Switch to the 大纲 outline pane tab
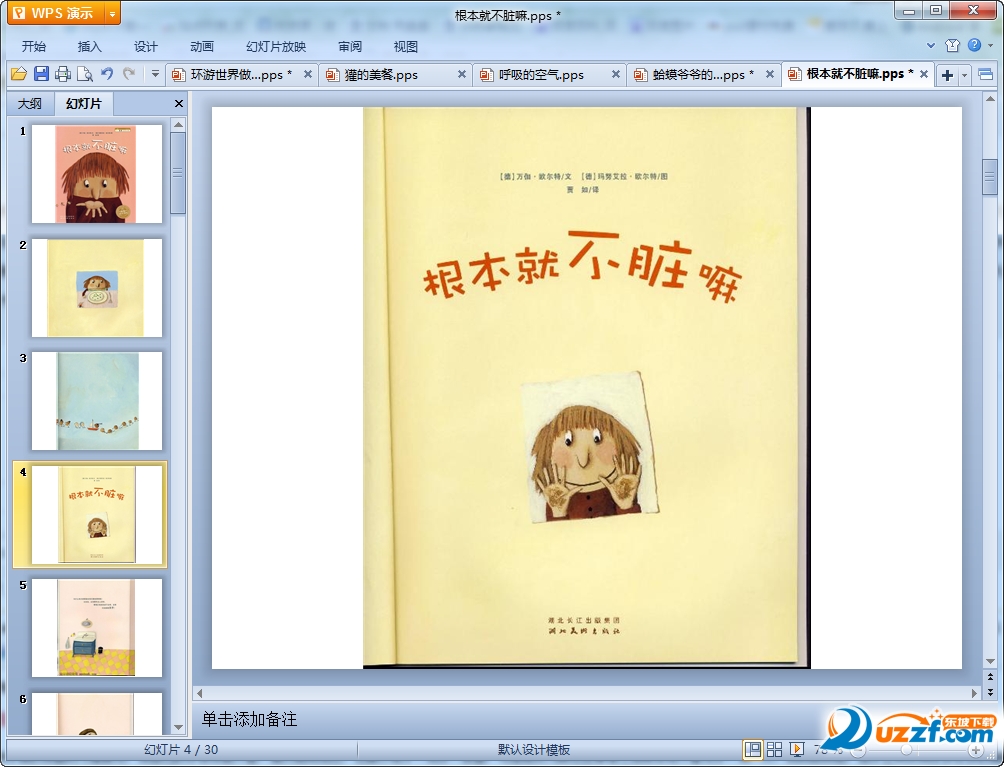 (x=29, y=103)
